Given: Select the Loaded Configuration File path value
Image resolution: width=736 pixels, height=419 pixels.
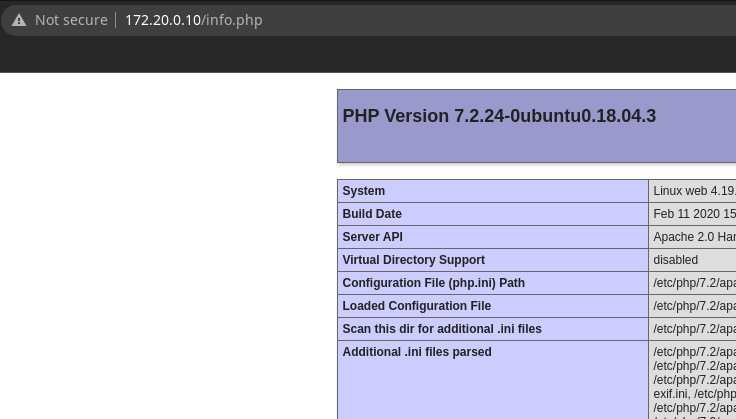Looking at the screenshot, I should [x=693, y=306].
